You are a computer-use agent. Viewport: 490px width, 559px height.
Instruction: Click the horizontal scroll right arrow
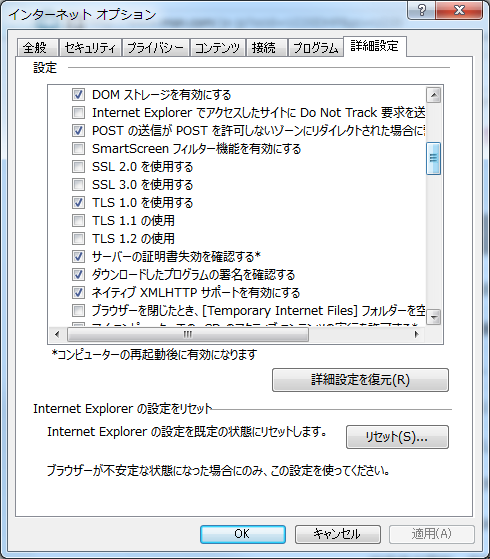click(x=416, y=334)
